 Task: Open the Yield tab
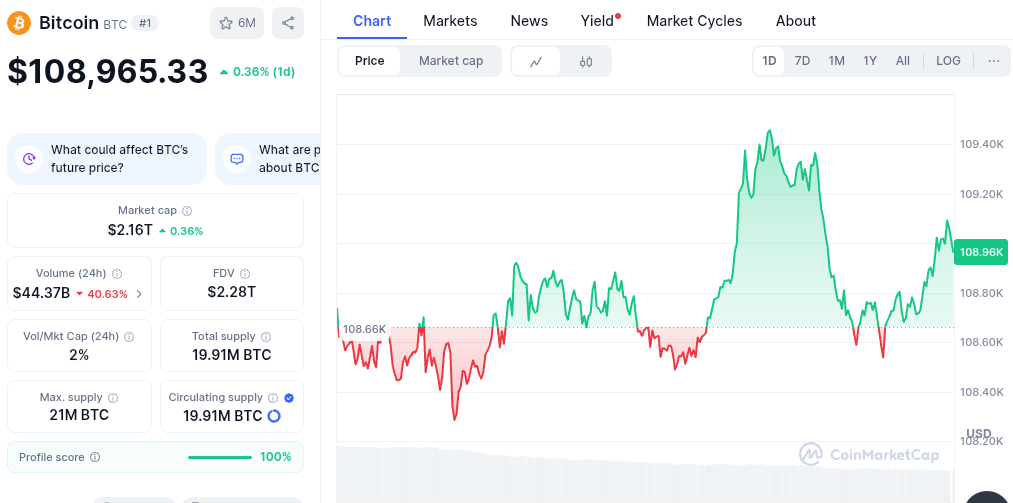point(598,21)
